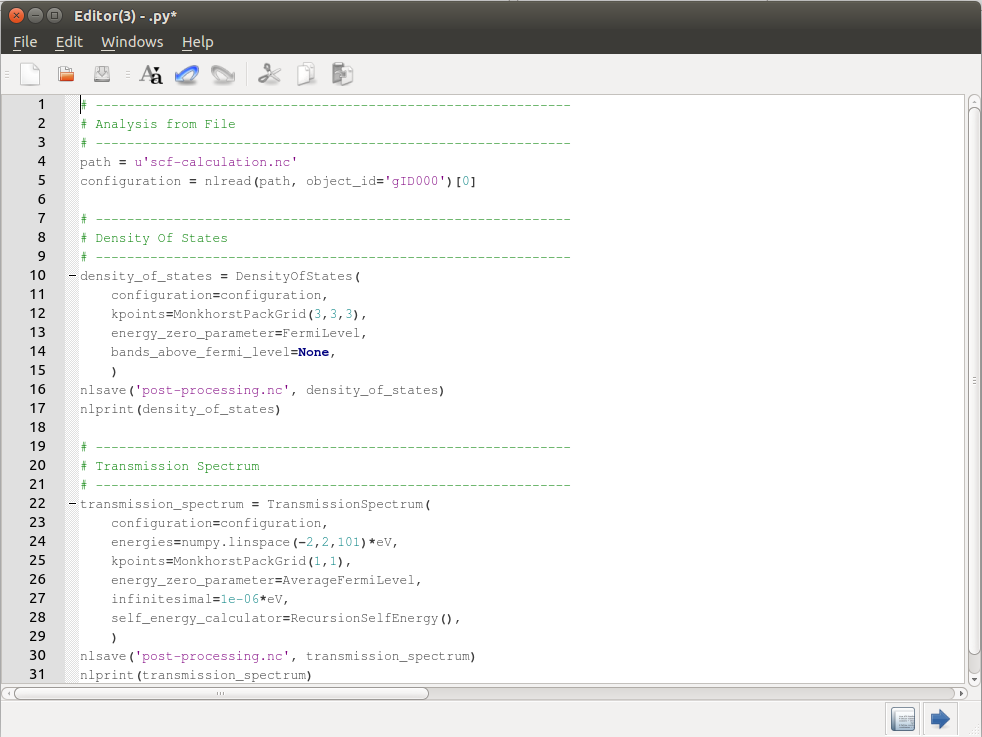
Task: Click 'nlprint(transmission_spectrum)' on line 31
Action: click(196, 675)
